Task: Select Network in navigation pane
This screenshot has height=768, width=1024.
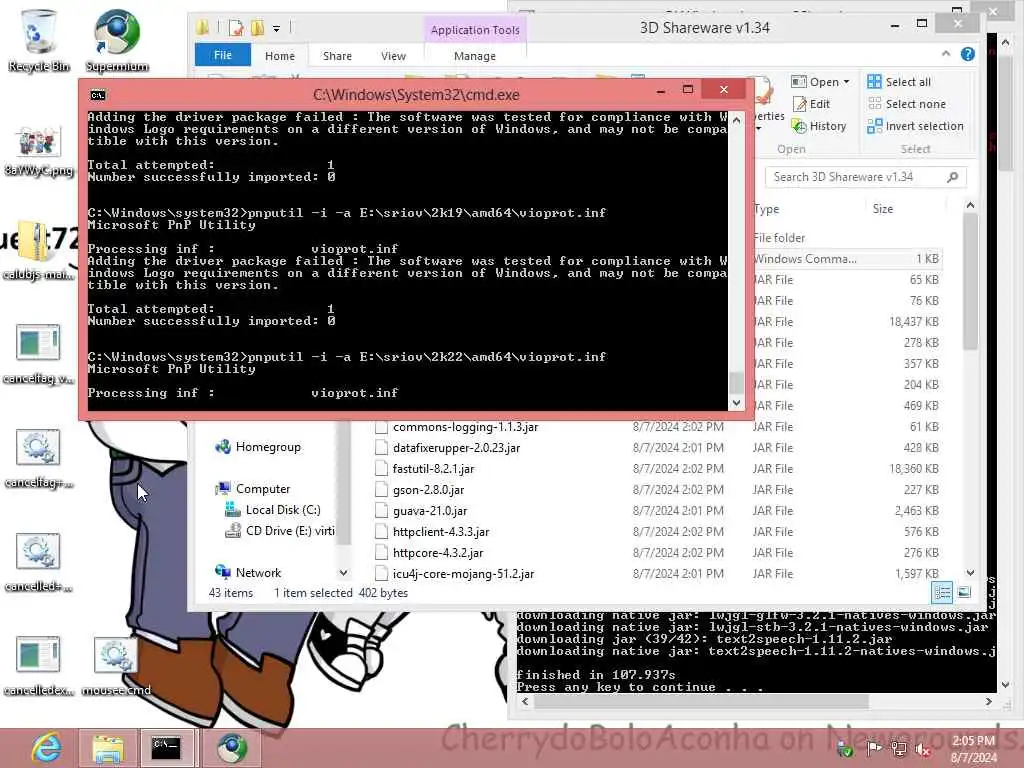Action: (249, 573)
